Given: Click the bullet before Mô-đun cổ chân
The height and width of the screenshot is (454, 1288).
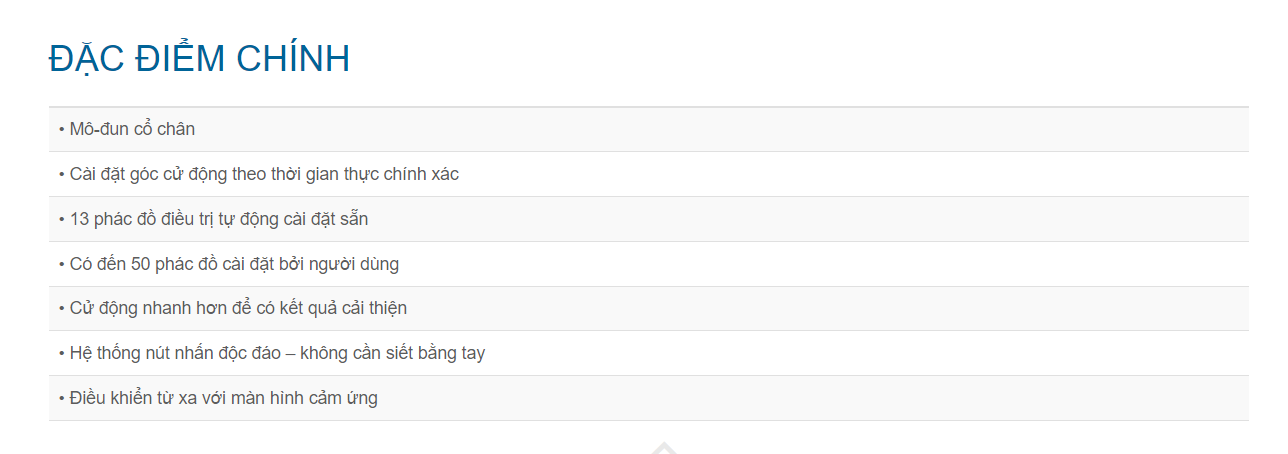Looking at the screenshot, I should tap(62, 130).
